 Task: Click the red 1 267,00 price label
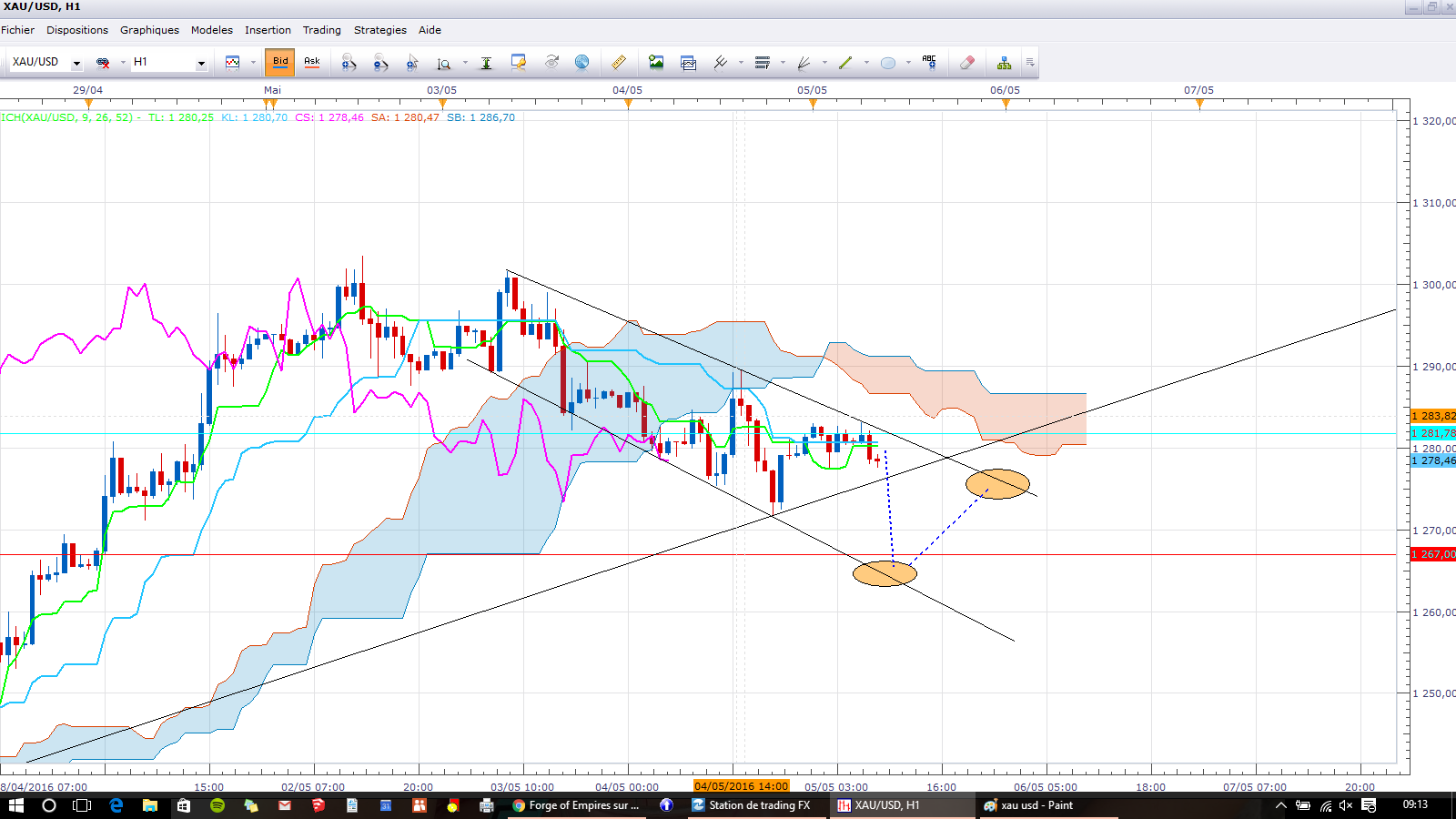click(1432, 554)
